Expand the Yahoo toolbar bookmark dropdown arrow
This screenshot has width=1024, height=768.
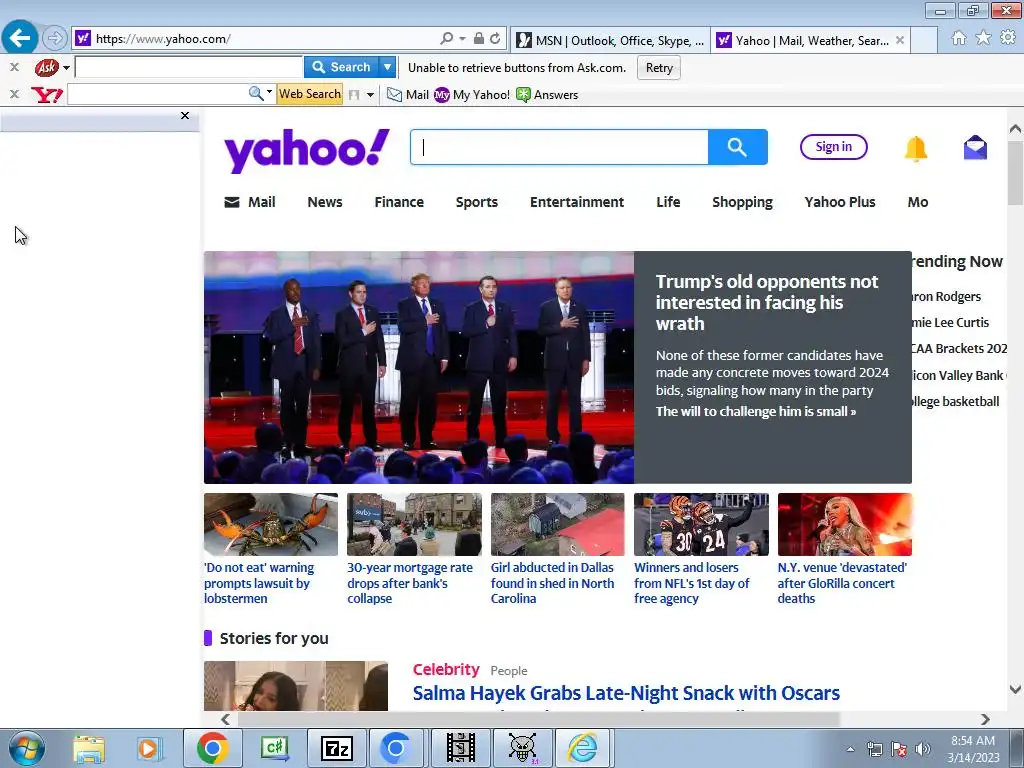click(370, 95)
